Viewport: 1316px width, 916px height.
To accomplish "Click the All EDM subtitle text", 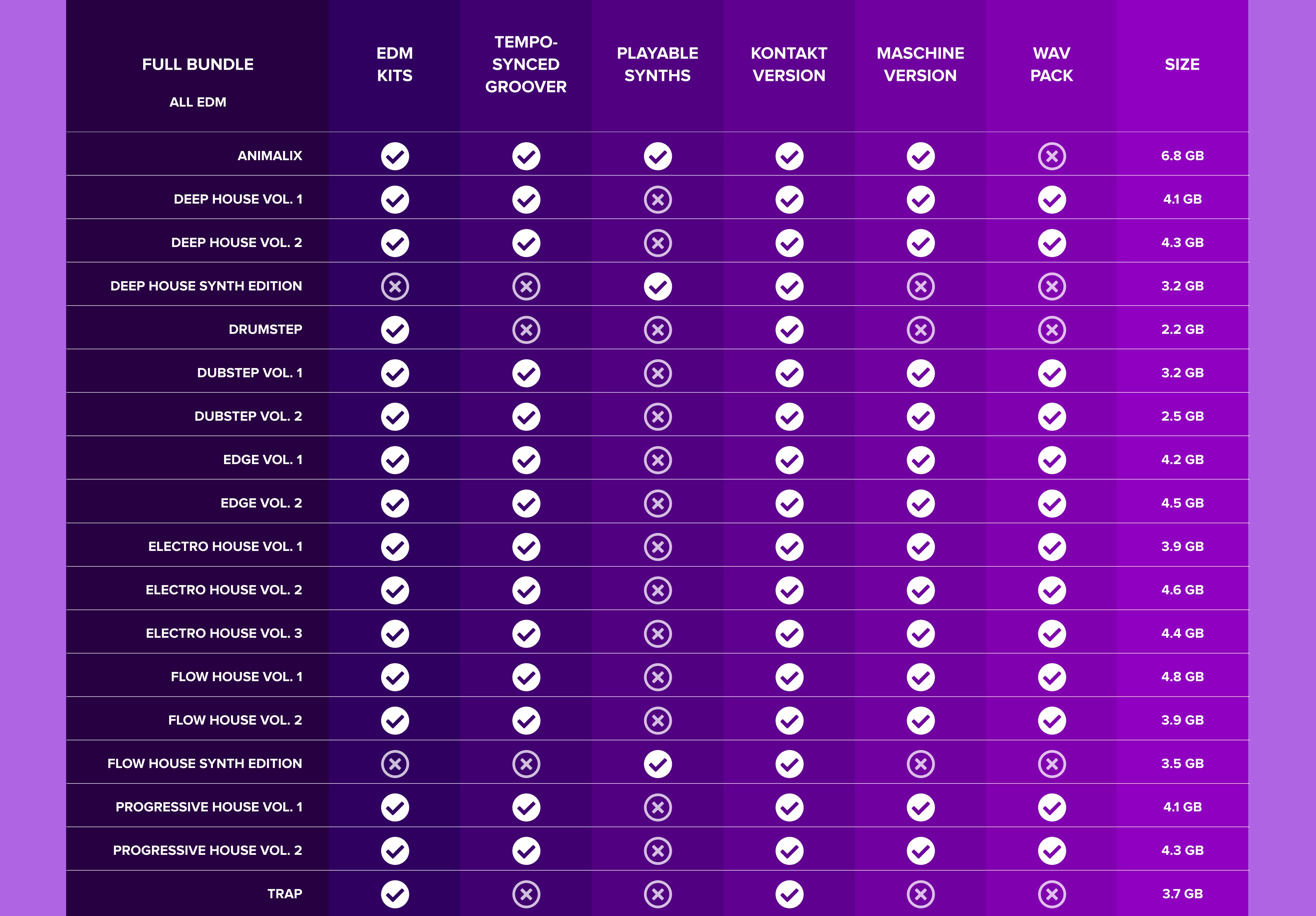I will [198, 102].
